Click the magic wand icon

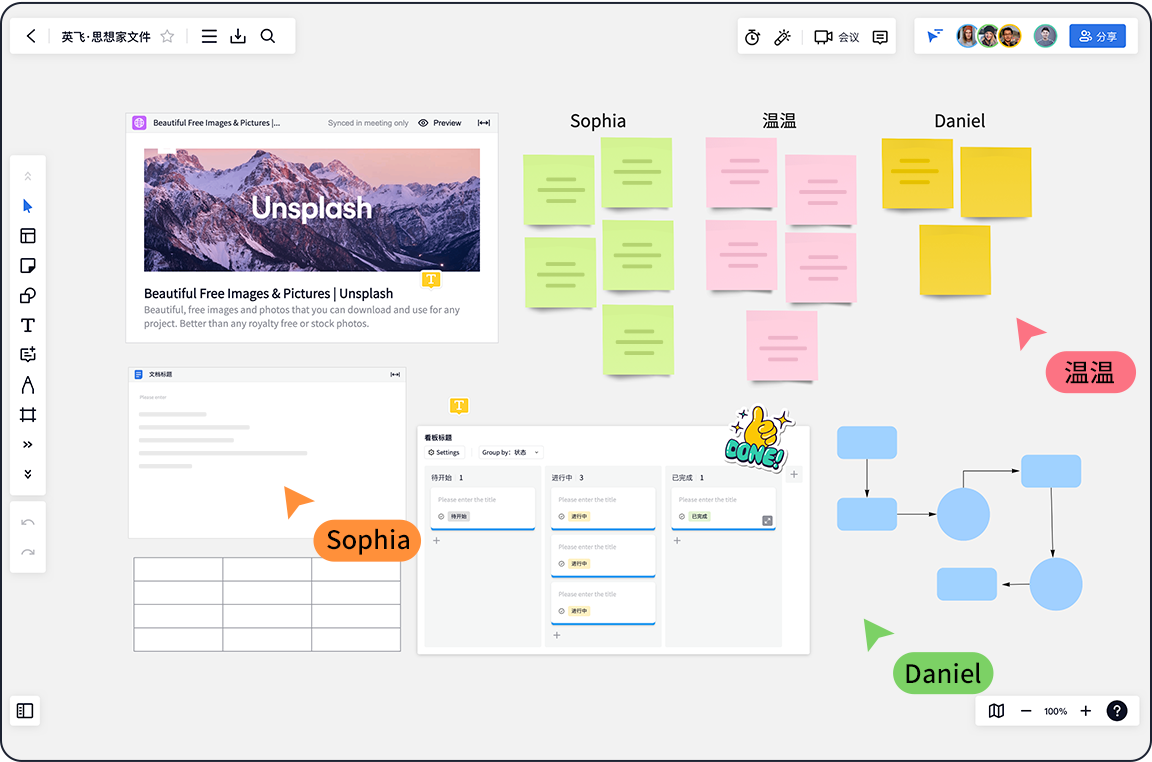[x=782, y=37]
